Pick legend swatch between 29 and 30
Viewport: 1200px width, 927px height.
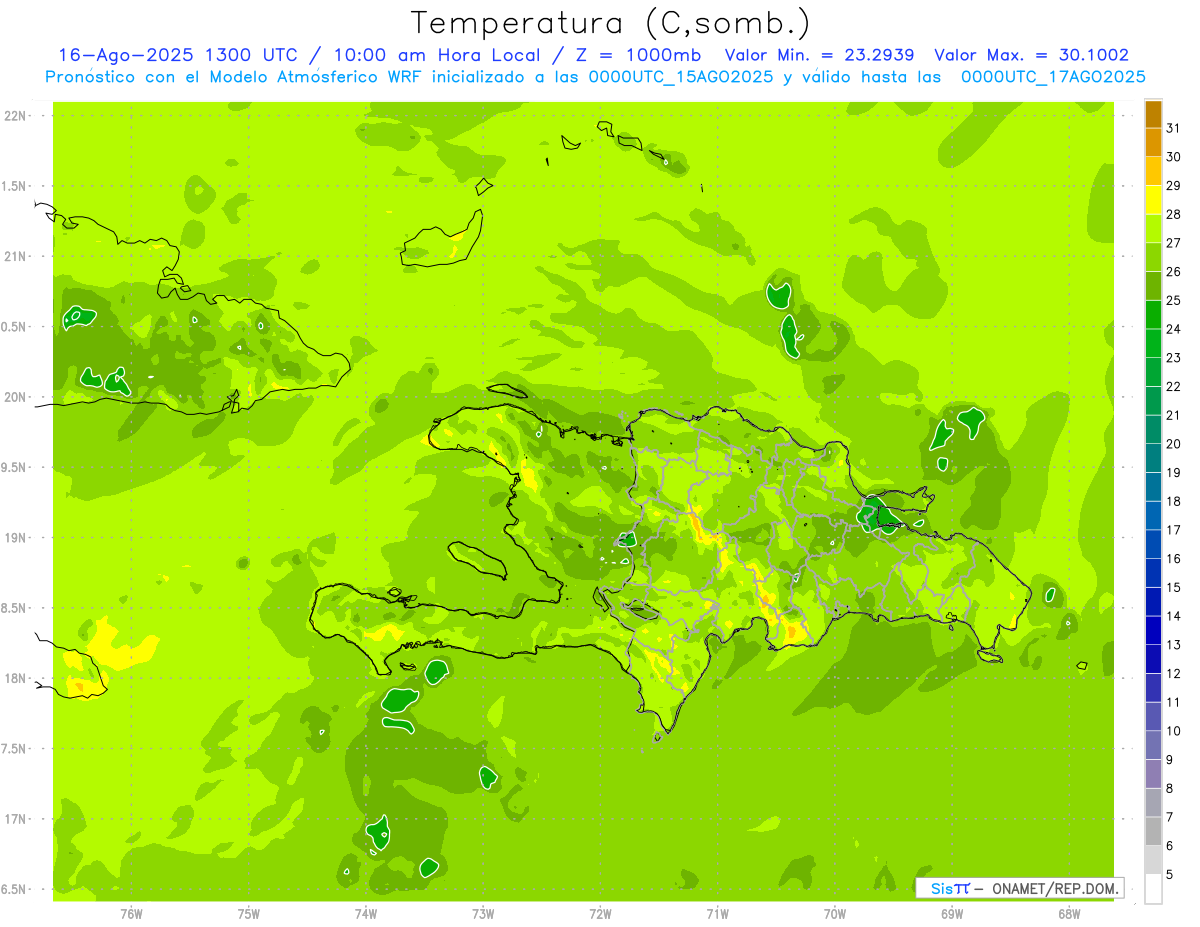point(1153,172)
